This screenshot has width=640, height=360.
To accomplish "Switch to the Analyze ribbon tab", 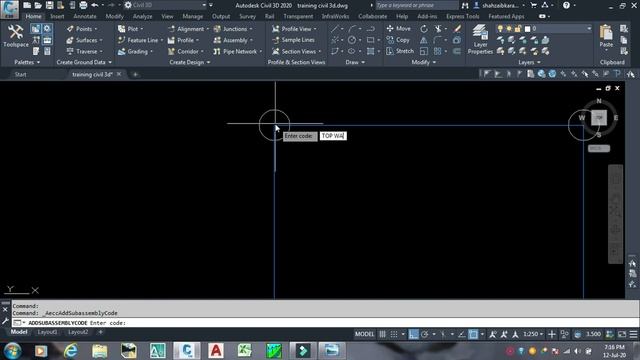I will tap(142, 16).
